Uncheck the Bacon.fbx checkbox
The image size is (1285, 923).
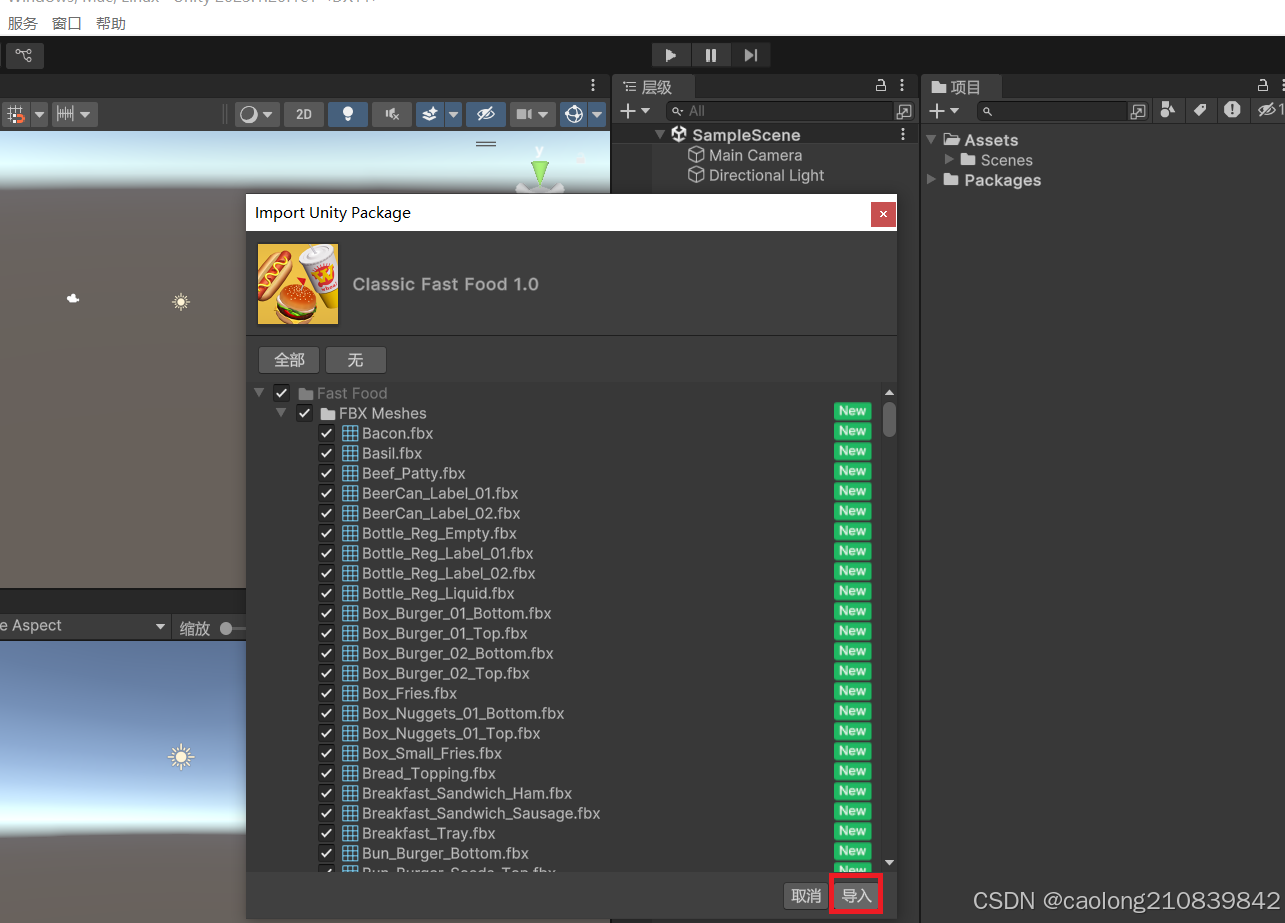coord(326,433)
